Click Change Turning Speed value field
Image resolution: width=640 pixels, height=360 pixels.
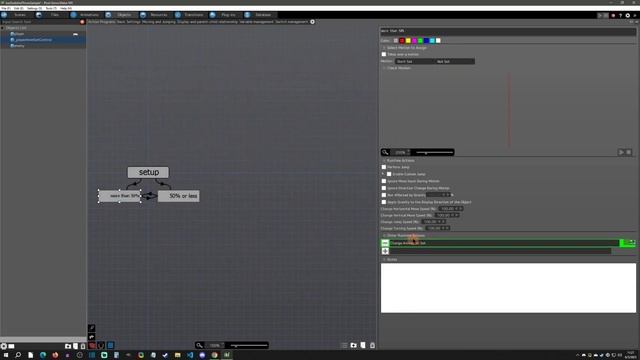click(437, 228)
